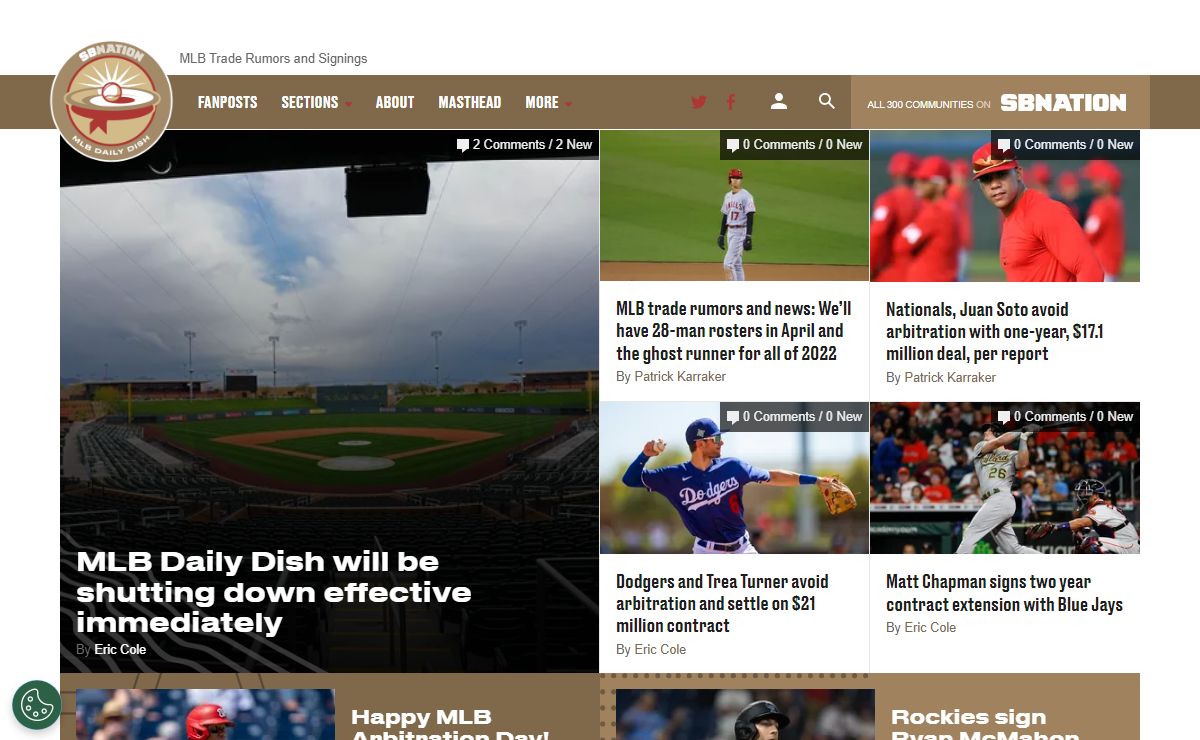Open the search magnifier icon
The image size is (1200, 740).
coord(827,101)
